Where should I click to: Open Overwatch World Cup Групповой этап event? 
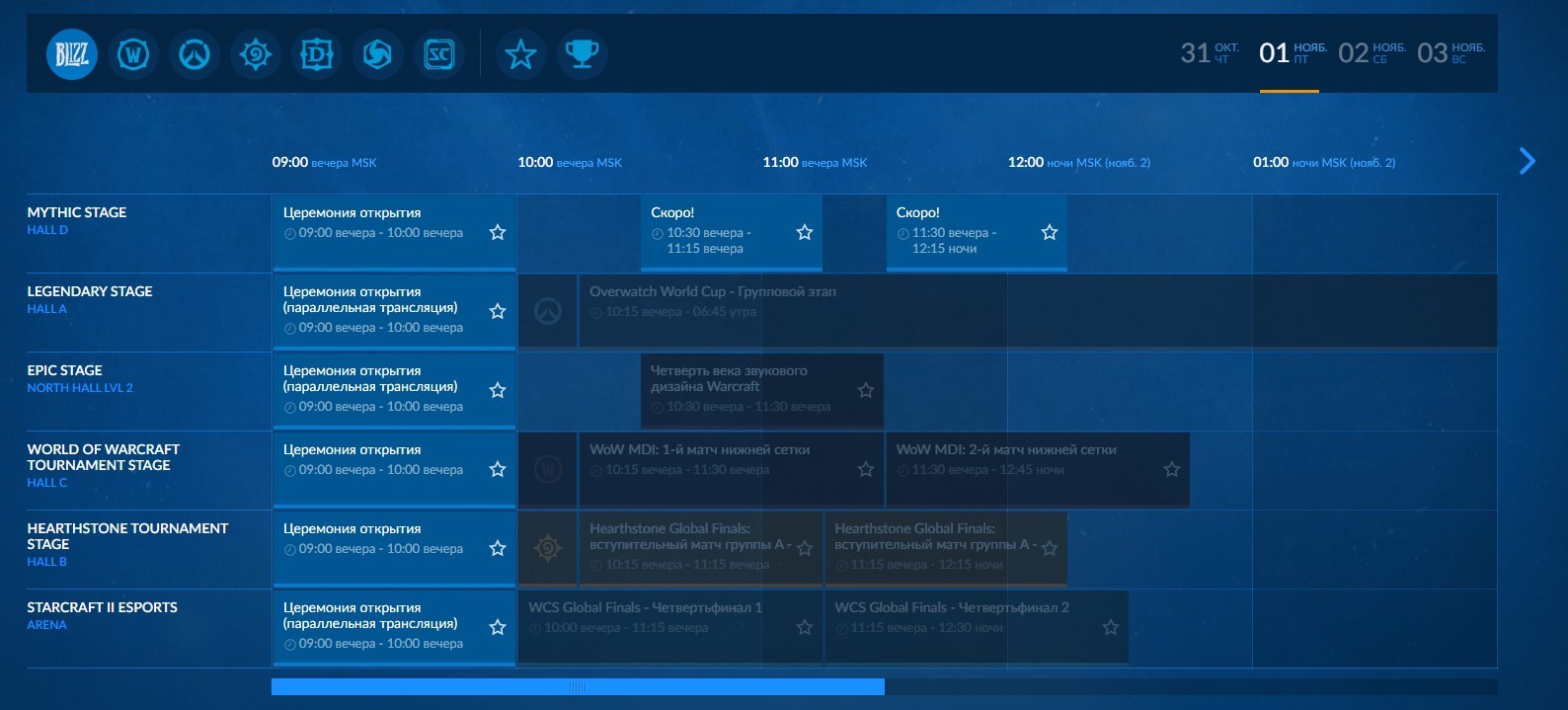[1038, 311]
